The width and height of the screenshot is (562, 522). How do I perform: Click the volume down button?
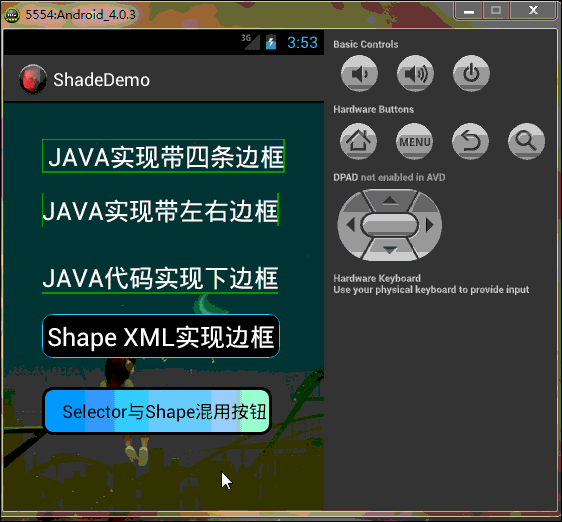[359, 73]
